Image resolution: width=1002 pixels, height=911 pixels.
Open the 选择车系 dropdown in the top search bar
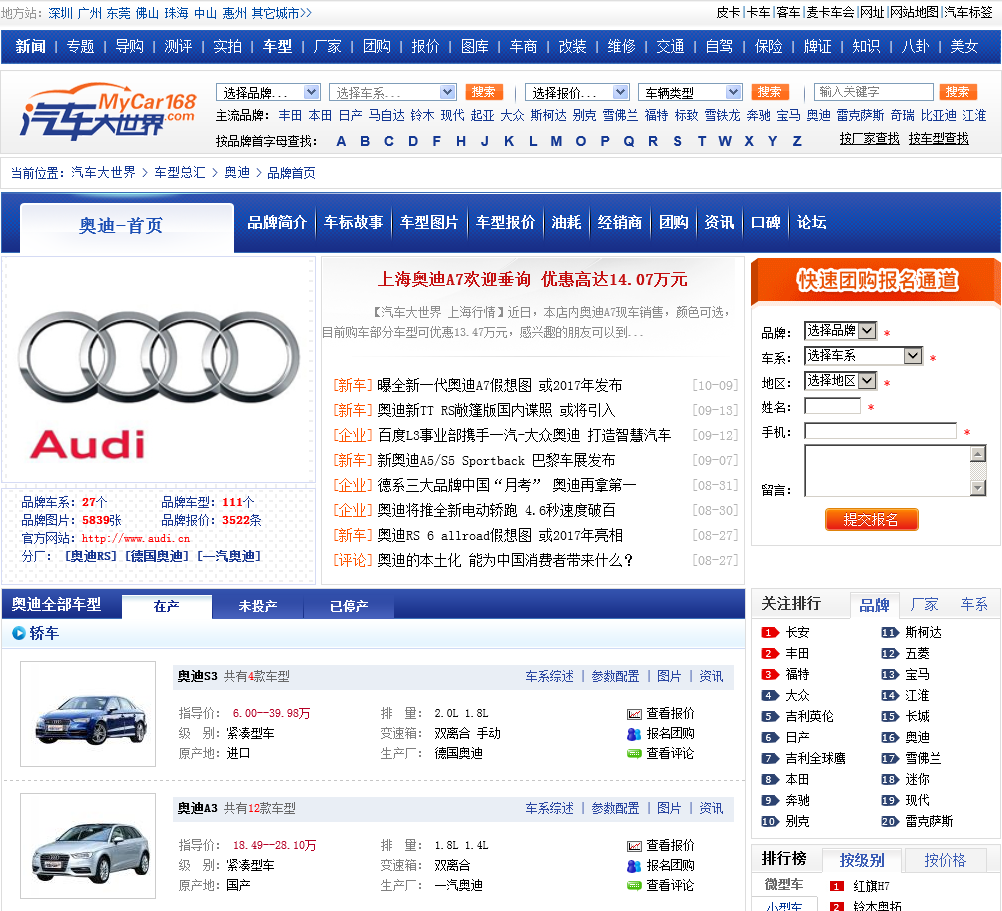click(392, 93)
